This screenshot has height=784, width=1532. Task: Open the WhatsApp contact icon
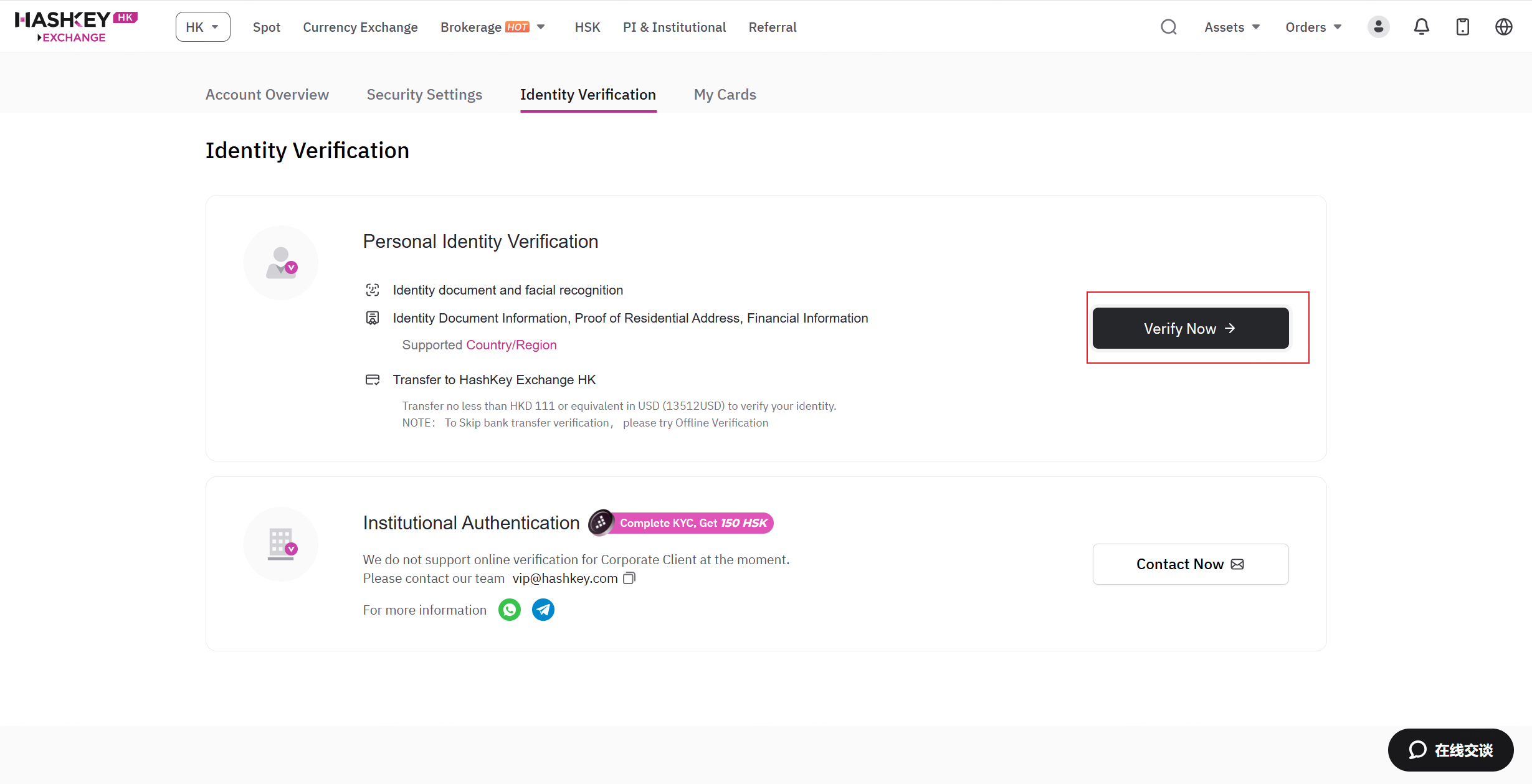tap(510, 610)
